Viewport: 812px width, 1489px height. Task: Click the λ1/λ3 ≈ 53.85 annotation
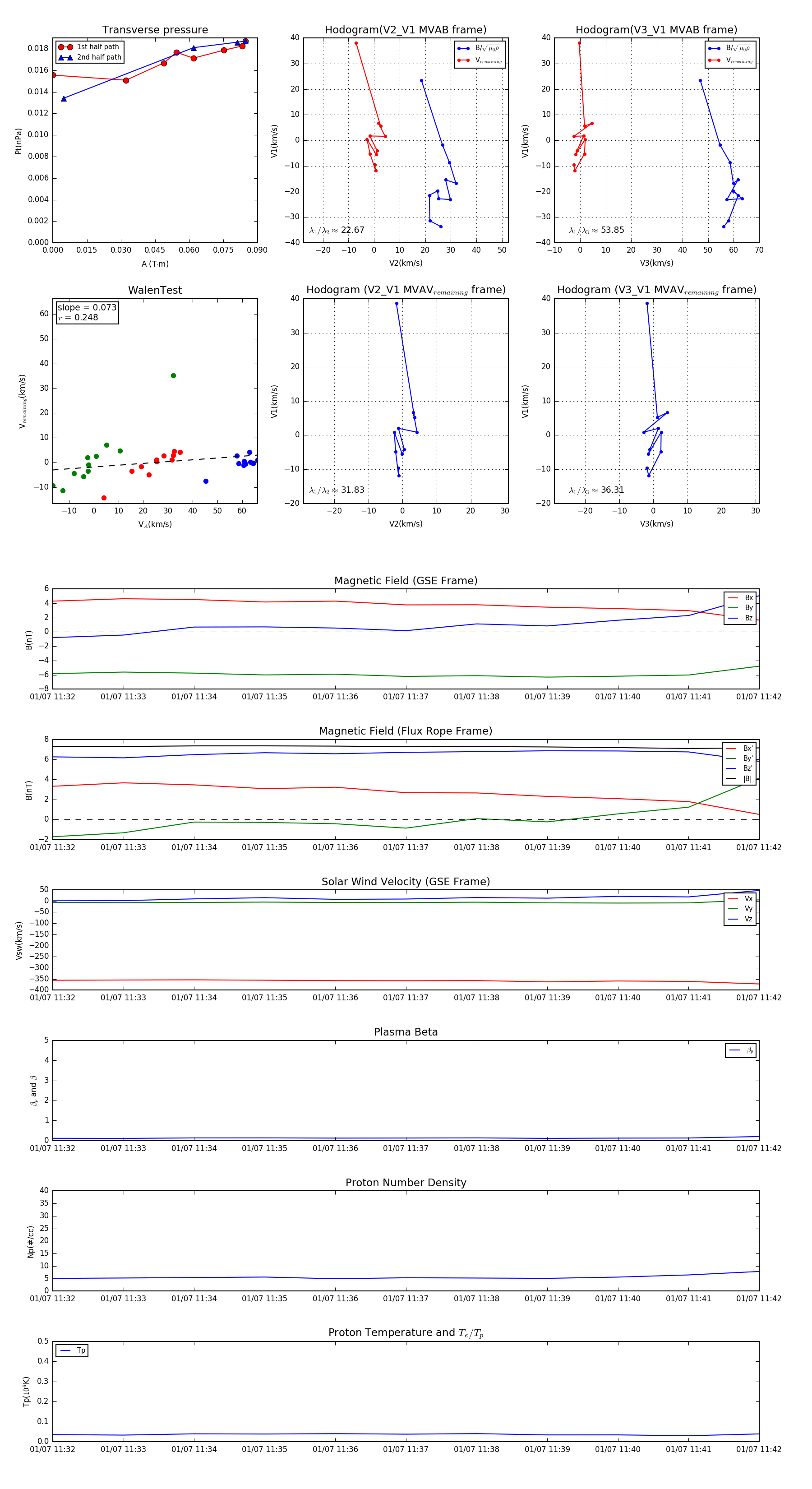(x=596, y=230)
